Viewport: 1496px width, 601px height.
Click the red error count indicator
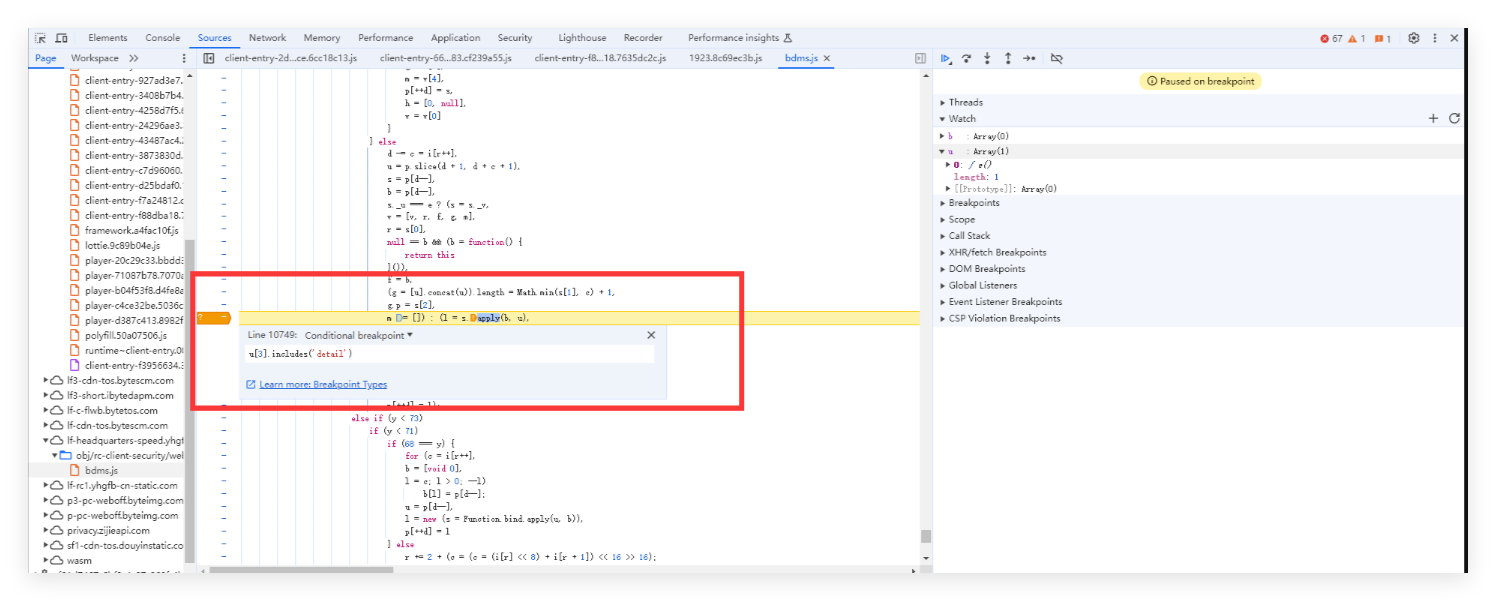click(1331, 38)
